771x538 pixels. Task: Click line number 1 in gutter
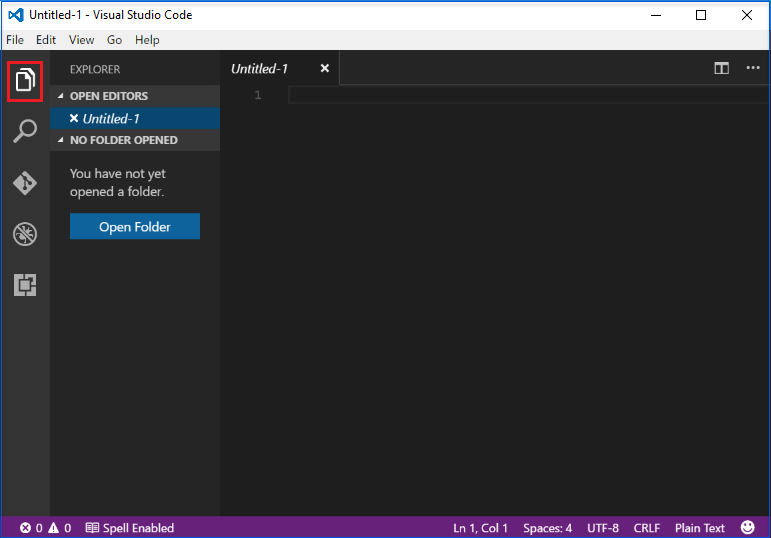pos(258,95)
